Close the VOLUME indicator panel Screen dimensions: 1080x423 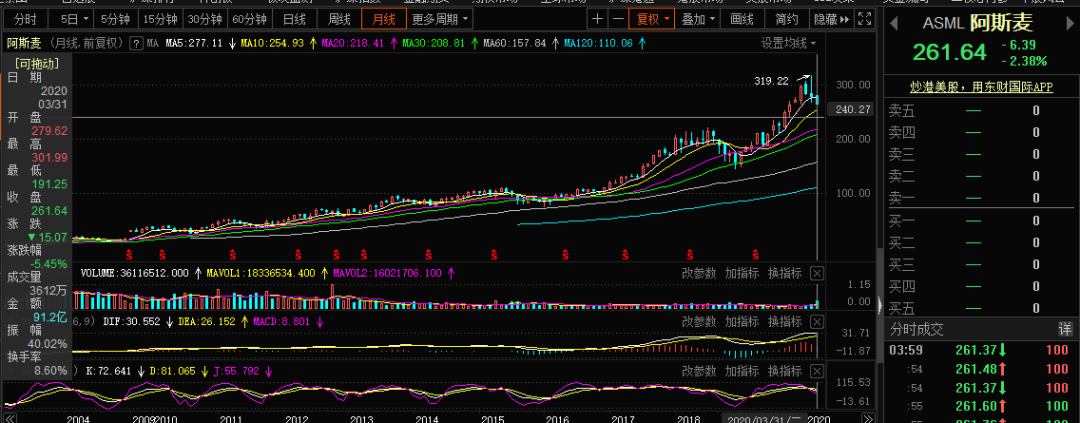click(817, 273)
